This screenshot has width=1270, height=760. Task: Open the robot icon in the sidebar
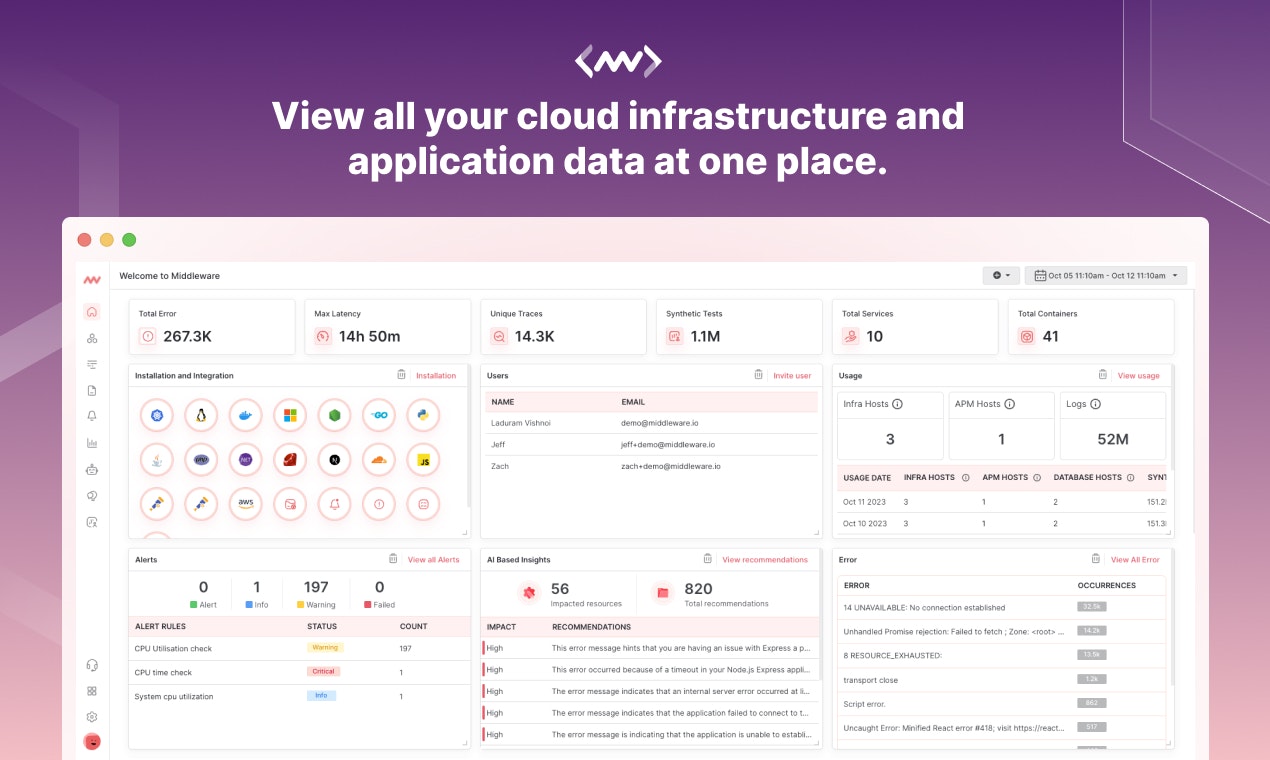click(92, 469)
